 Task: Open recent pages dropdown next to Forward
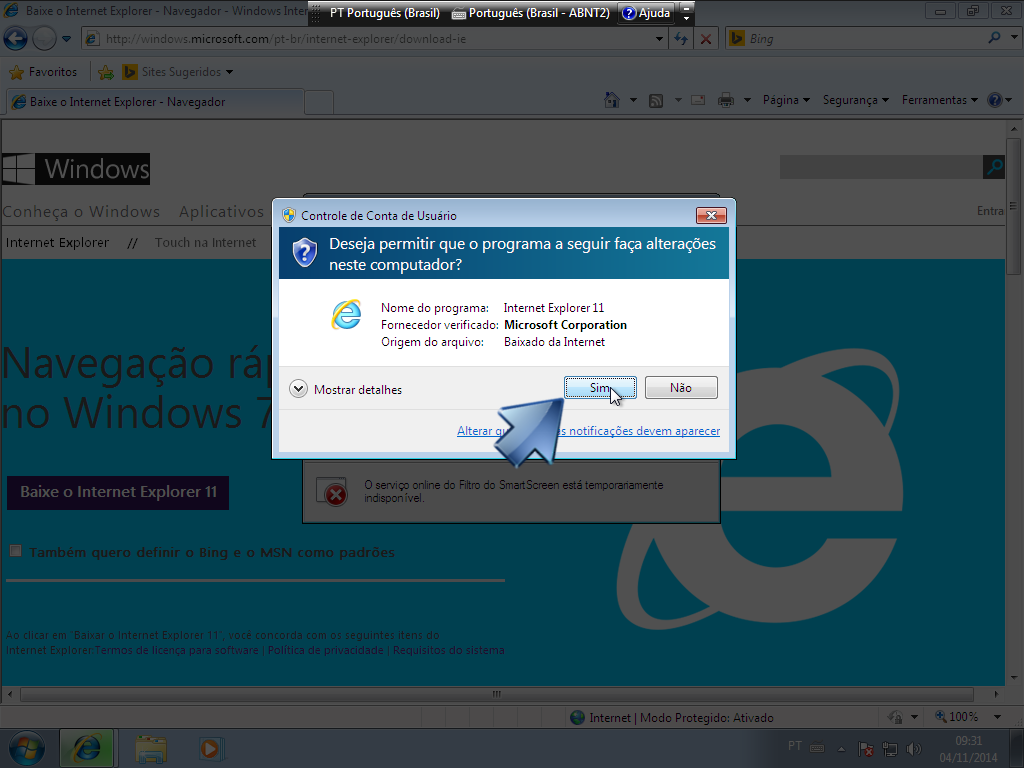[67, 39]
